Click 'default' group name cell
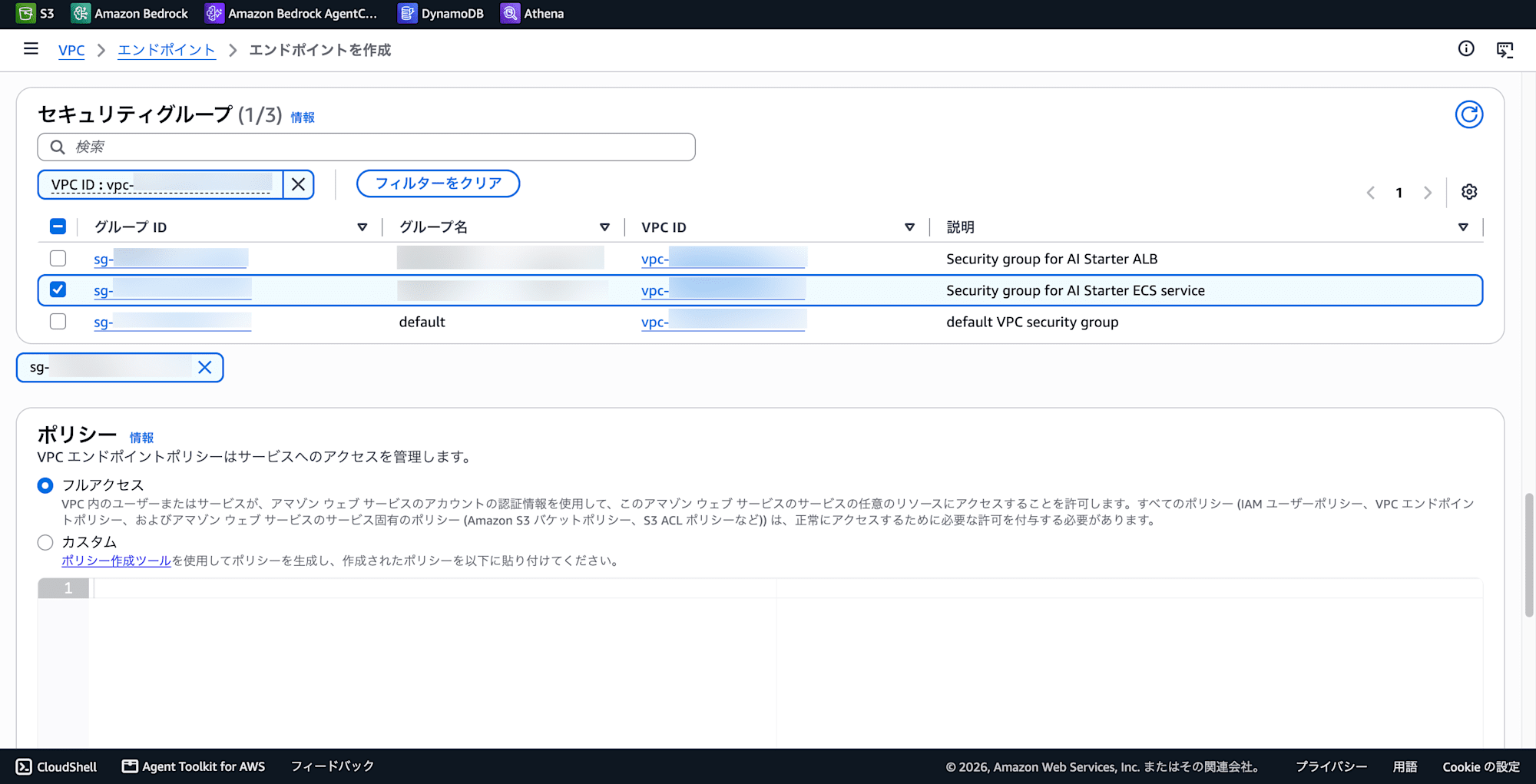Screen dimensions: 1536x784 (422, 322)
